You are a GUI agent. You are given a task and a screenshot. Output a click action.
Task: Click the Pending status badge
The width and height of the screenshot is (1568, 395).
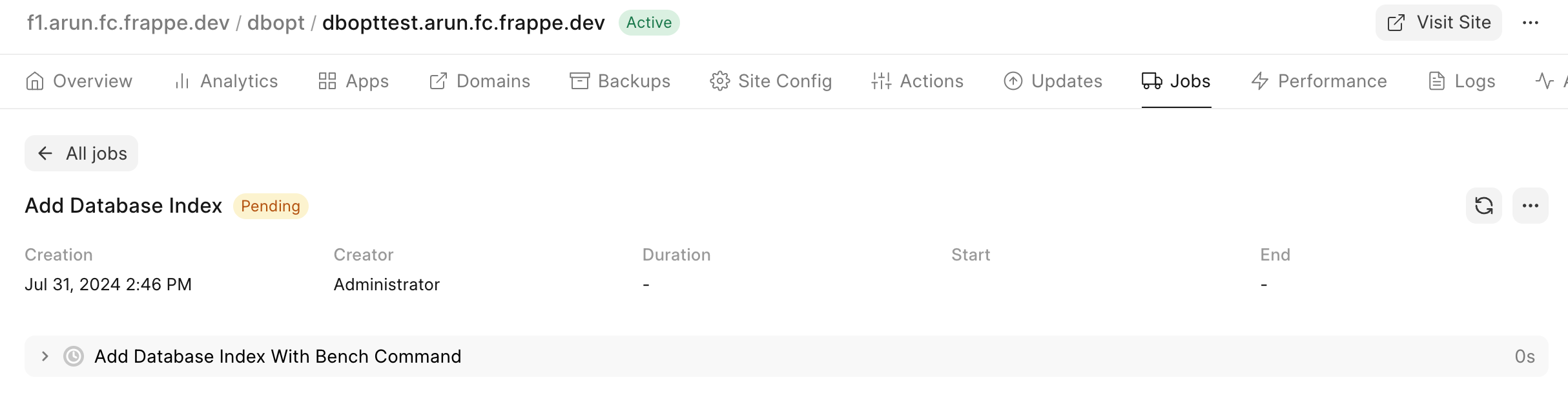click(271, 206)
